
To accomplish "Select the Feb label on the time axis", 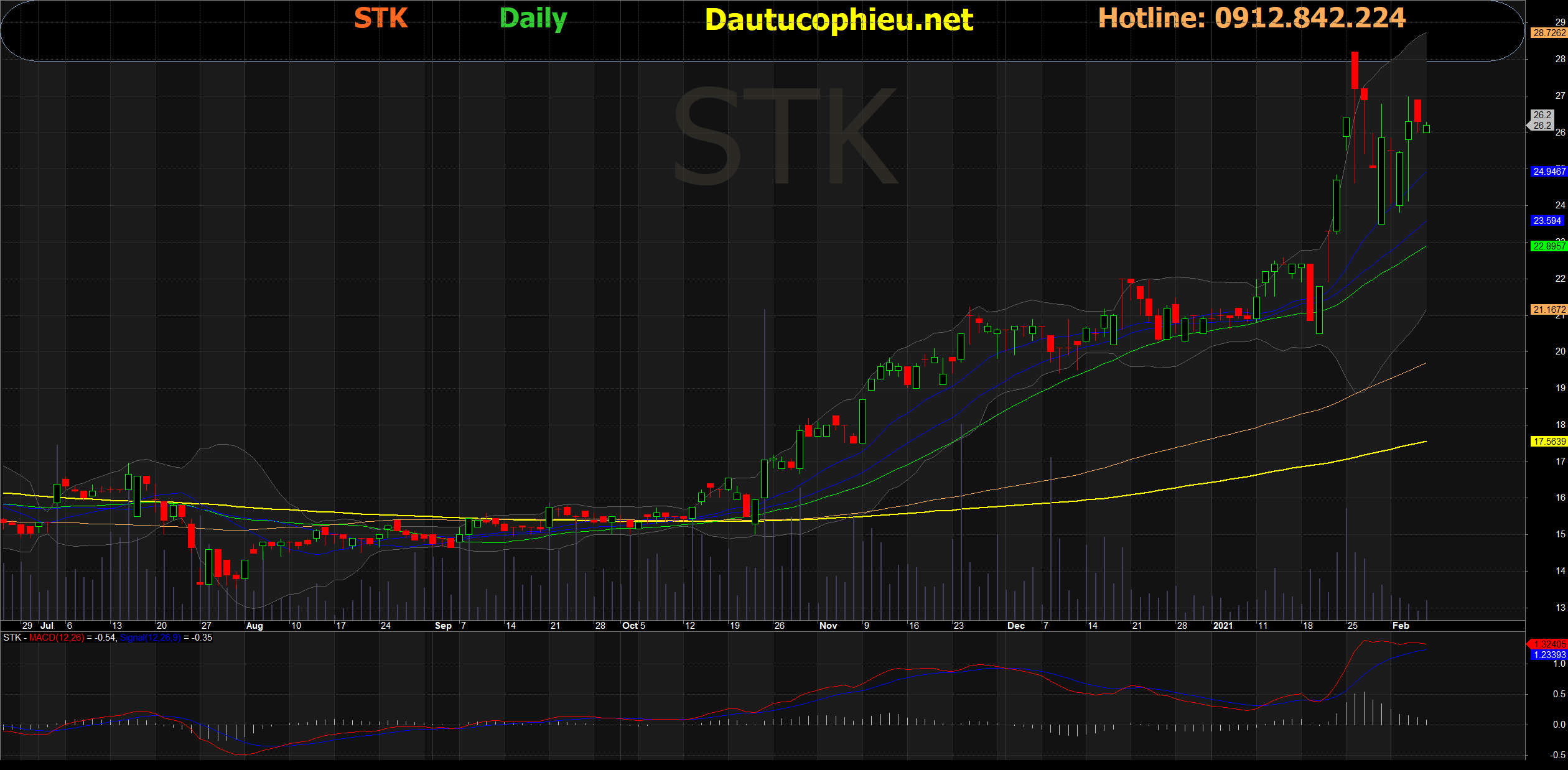I will (1401, 626).
